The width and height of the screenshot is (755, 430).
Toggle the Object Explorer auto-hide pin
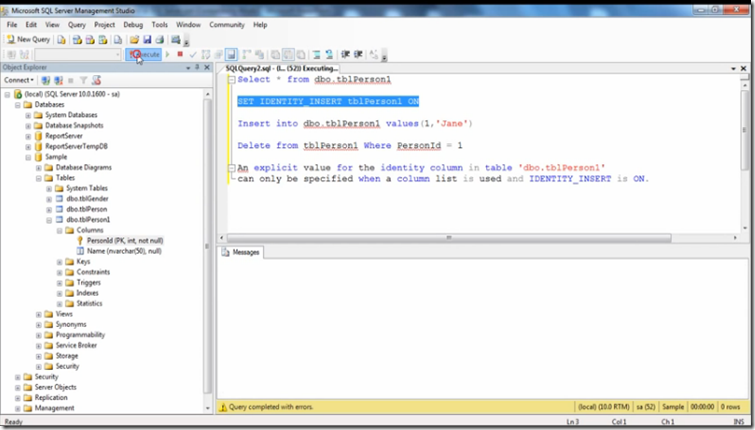197,67
